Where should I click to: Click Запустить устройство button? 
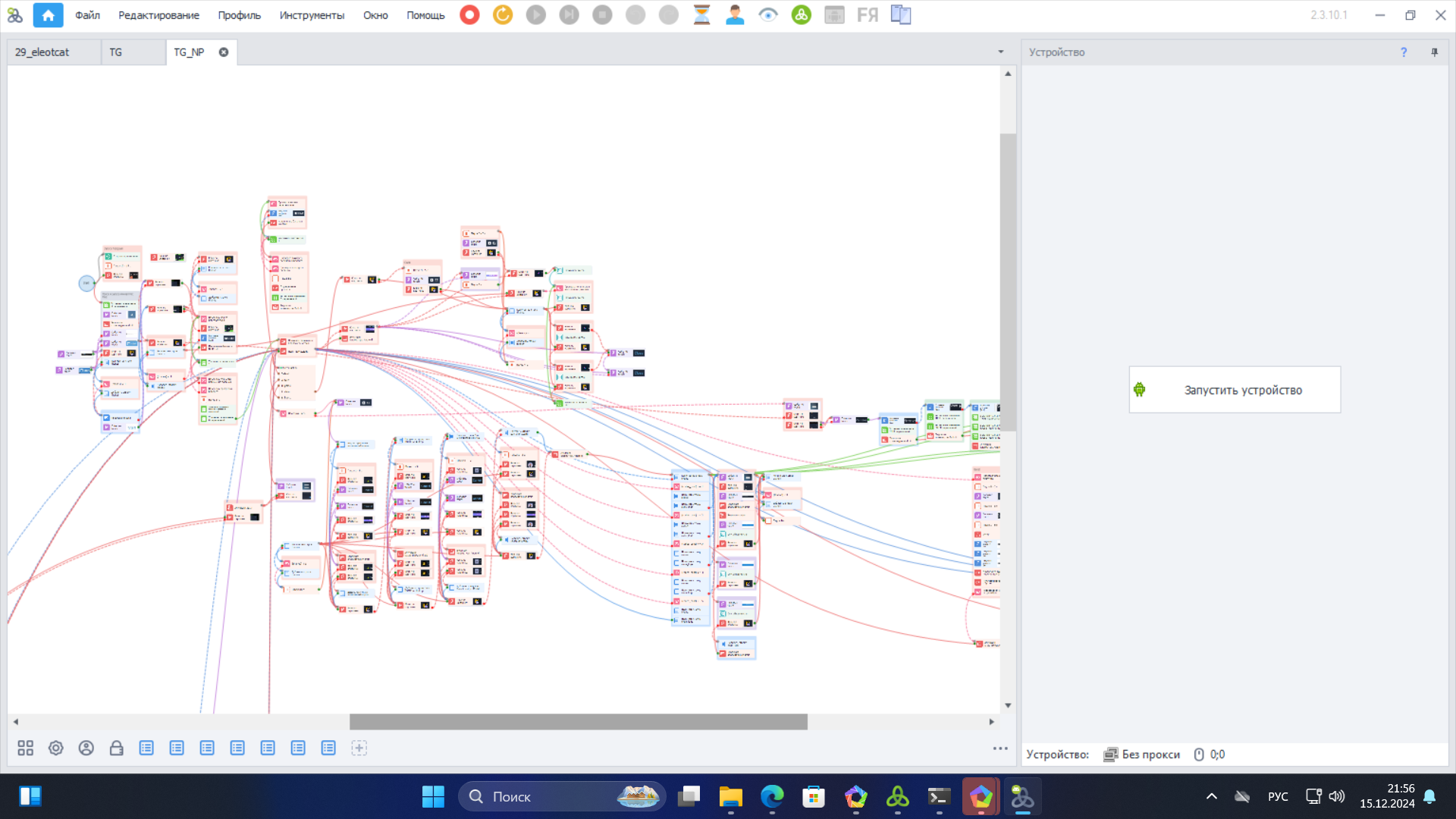click(1235, 390)
